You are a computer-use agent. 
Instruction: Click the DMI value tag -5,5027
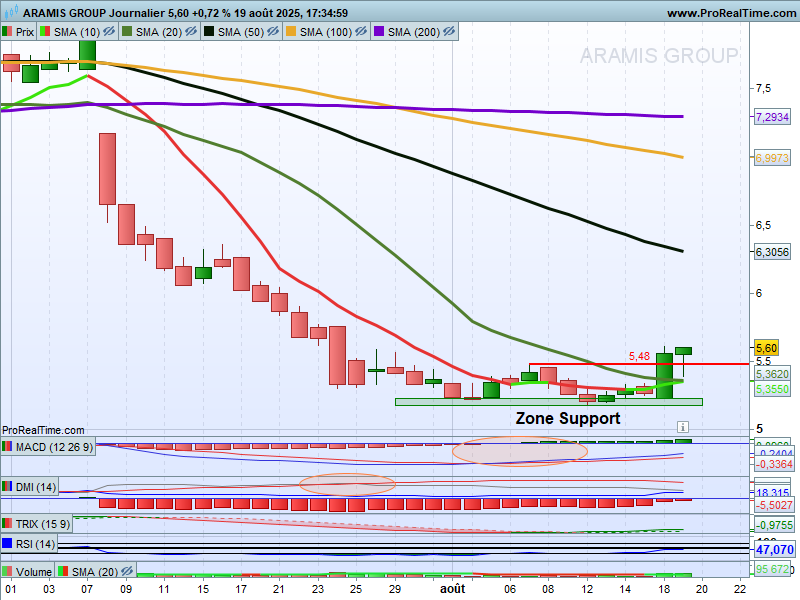(774, 505)
